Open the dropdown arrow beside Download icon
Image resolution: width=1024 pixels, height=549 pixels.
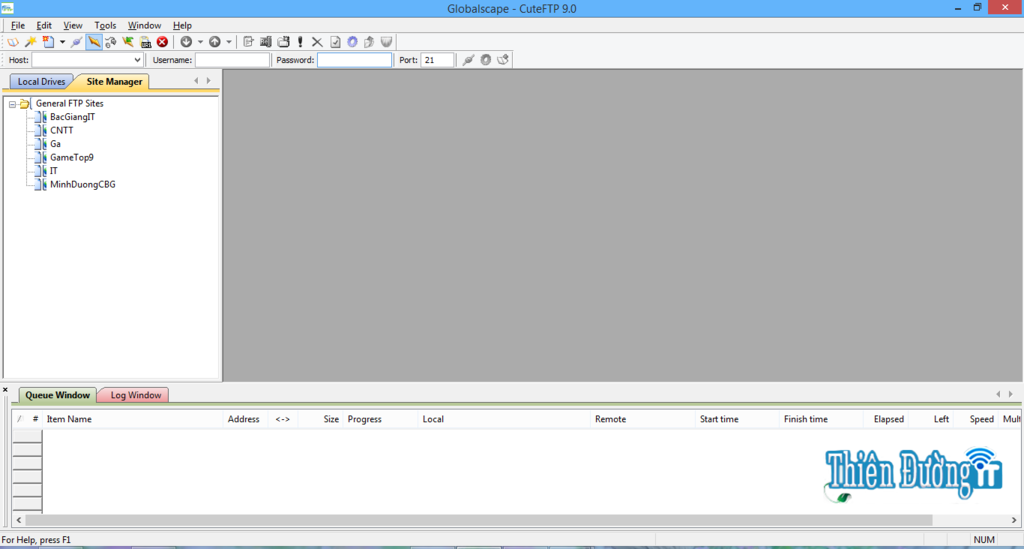click(x=200, y=42)
